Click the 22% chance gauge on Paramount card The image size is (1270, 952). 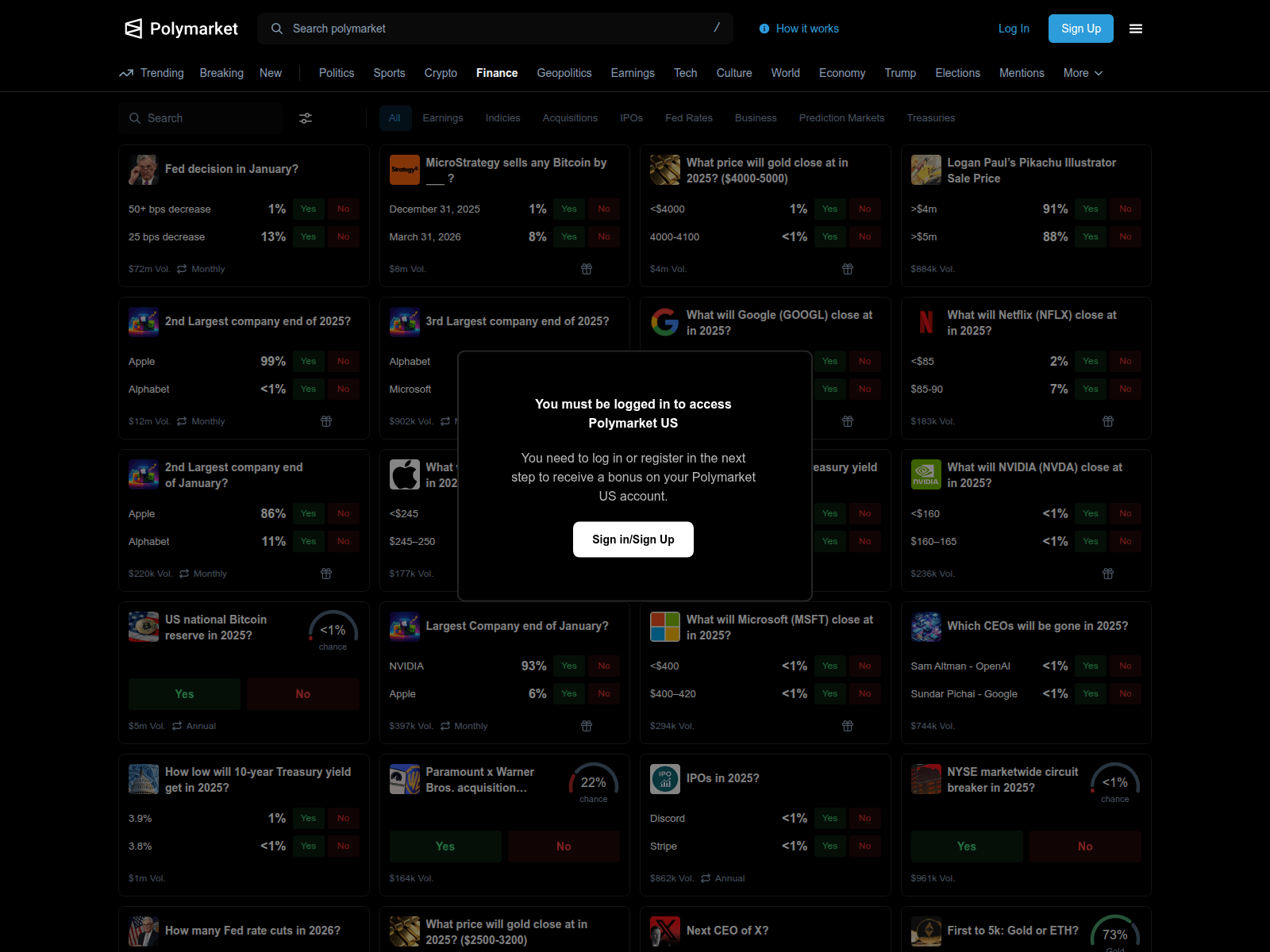click(x=594, y=785)
